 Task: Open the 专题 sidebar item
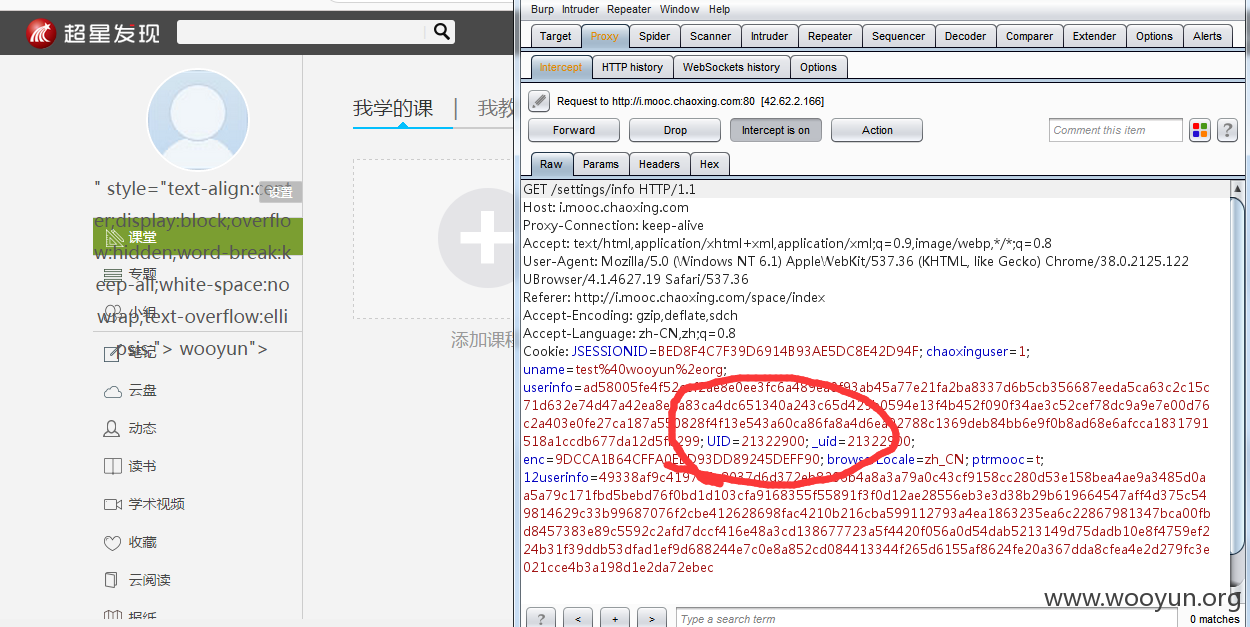click(131, 274)
